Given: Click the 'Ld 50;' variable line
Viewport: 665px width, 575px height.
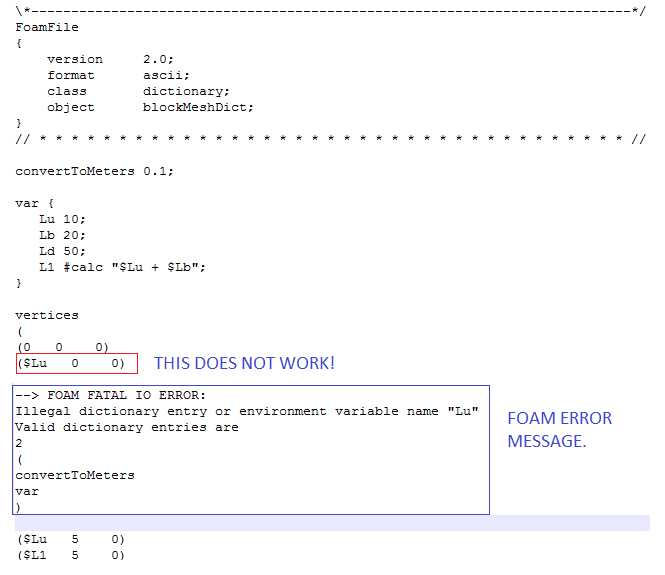Looking at the screenshot, I should (x=62, y=251).
